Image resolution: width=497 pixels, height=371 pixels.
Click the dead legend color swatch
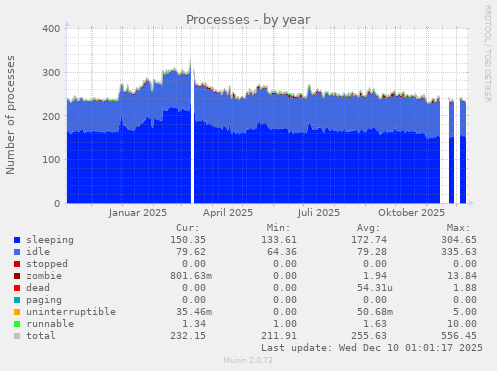tap(17, 288)
